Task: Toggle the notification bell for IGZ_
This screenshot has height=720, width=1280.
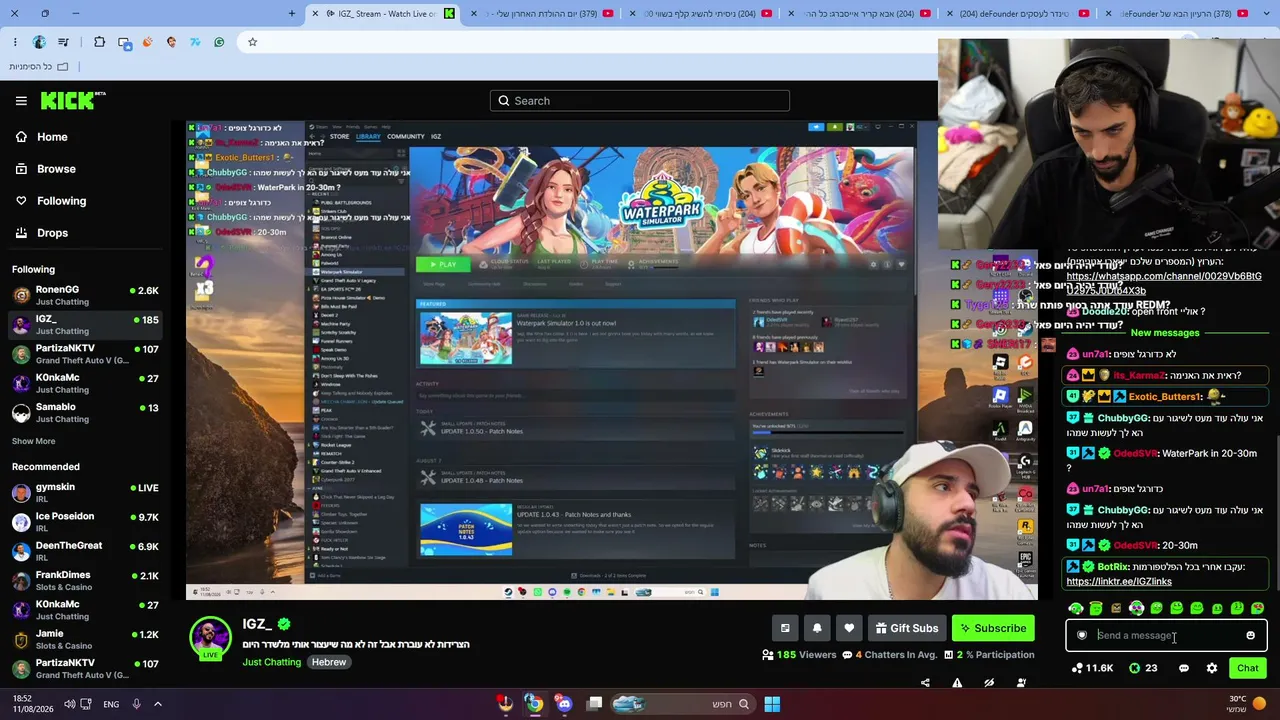Action: [817, 628]
